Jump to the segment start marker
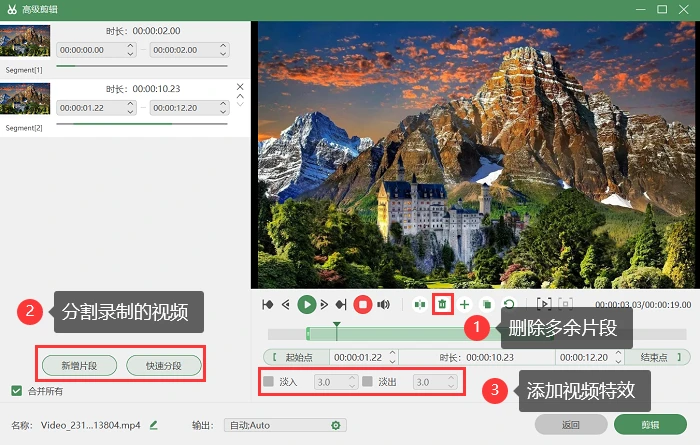 pos(267,305)
